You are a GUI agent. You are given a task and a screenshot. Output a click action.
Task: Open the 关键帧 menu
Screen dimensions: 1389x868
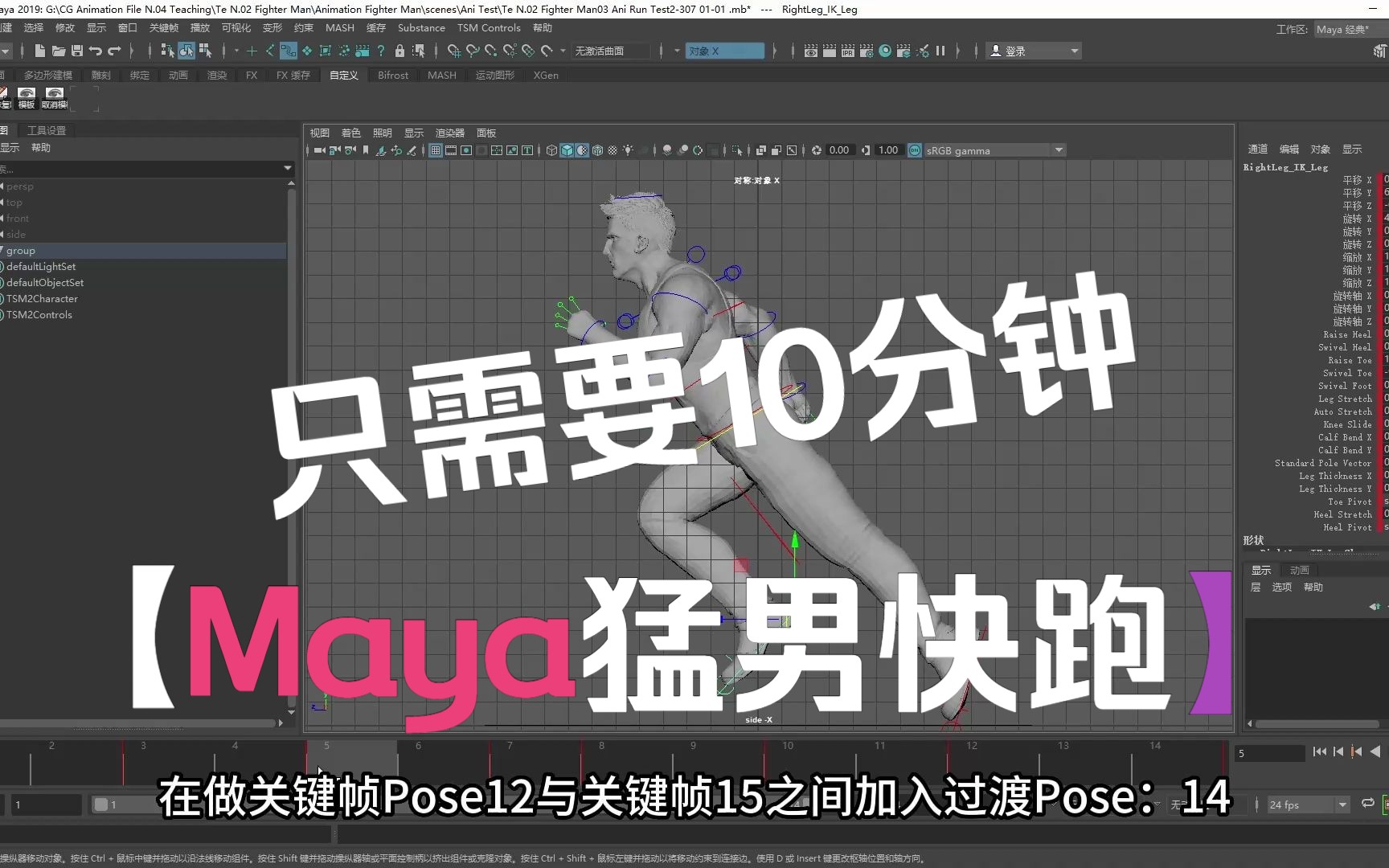pyautogui.click(x=164, y=27)
